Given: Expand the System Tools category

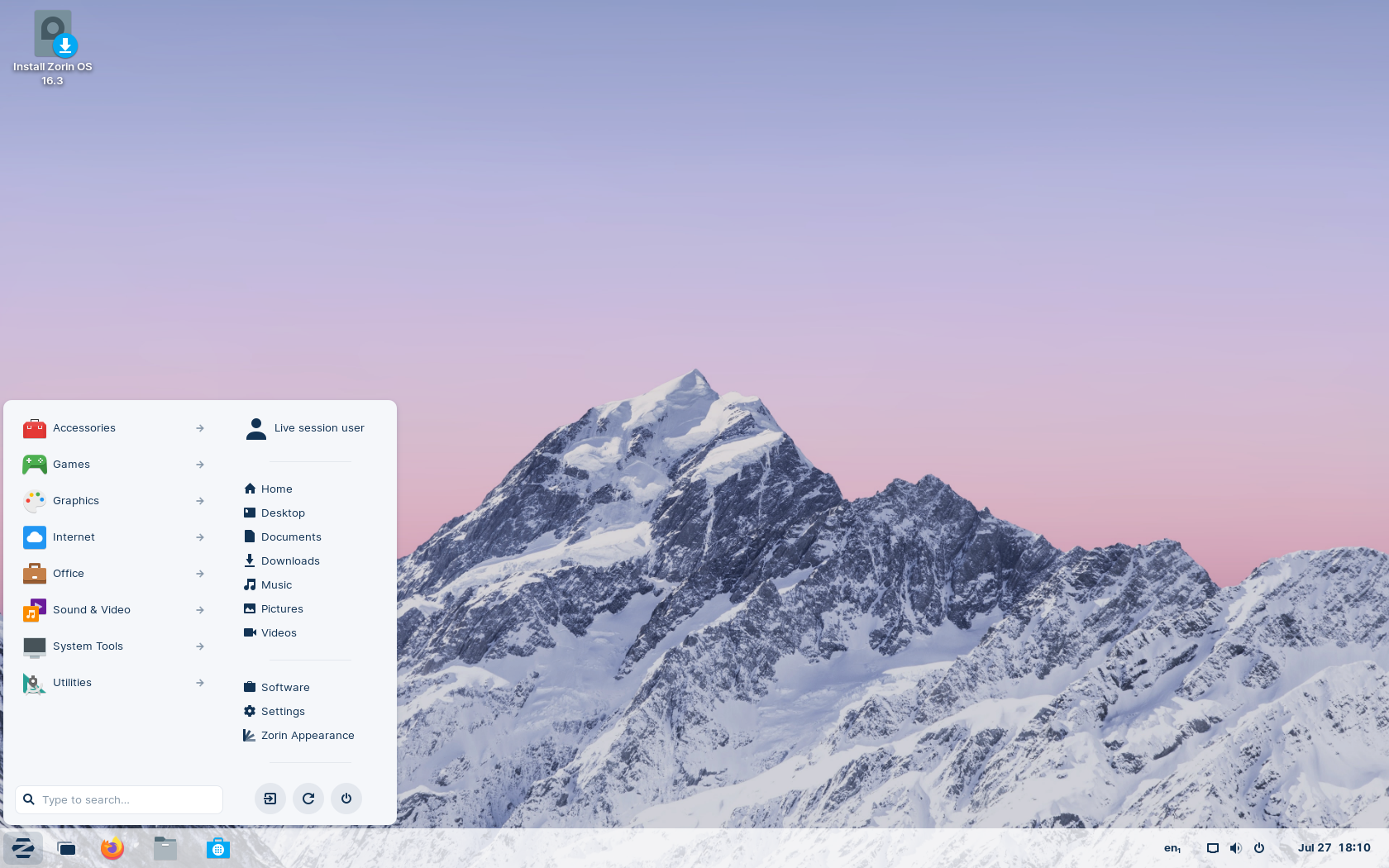Looking at the screenshot, I should pyautogui.click(x=88, y=646).
